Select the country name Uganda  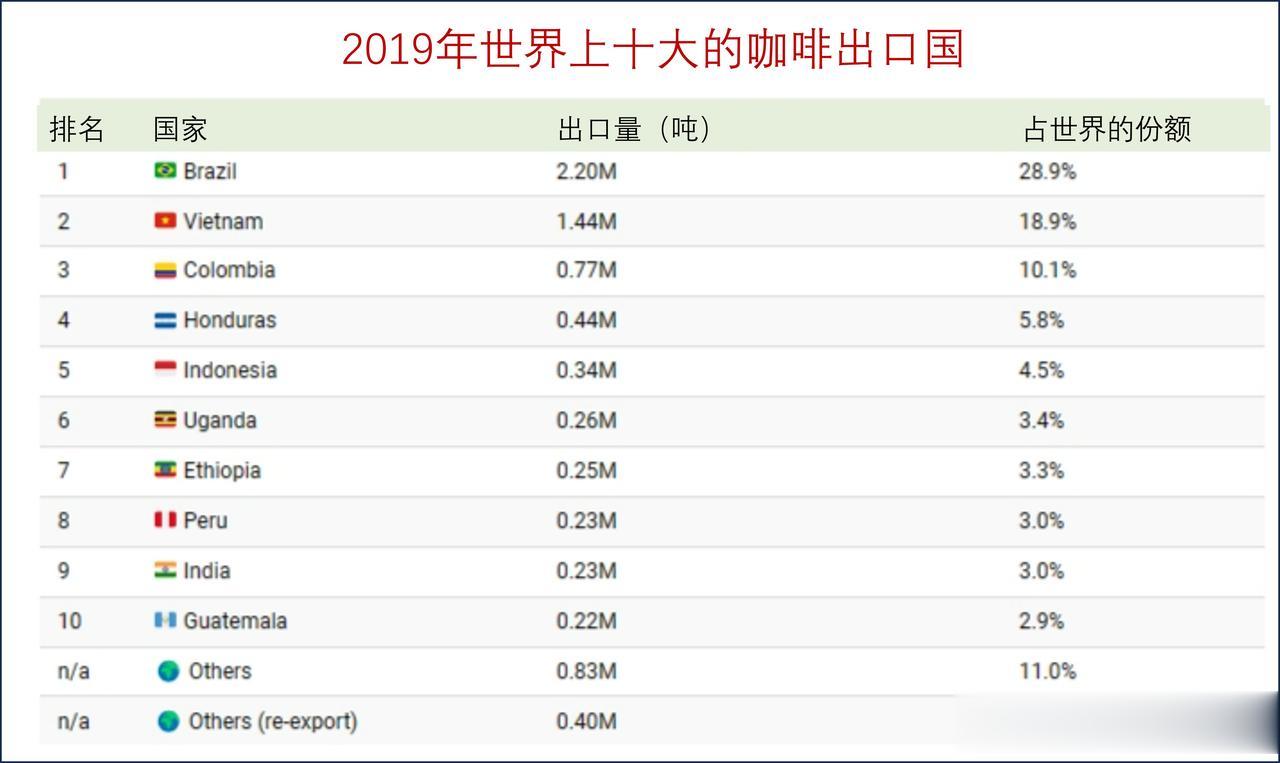point(220,421)
